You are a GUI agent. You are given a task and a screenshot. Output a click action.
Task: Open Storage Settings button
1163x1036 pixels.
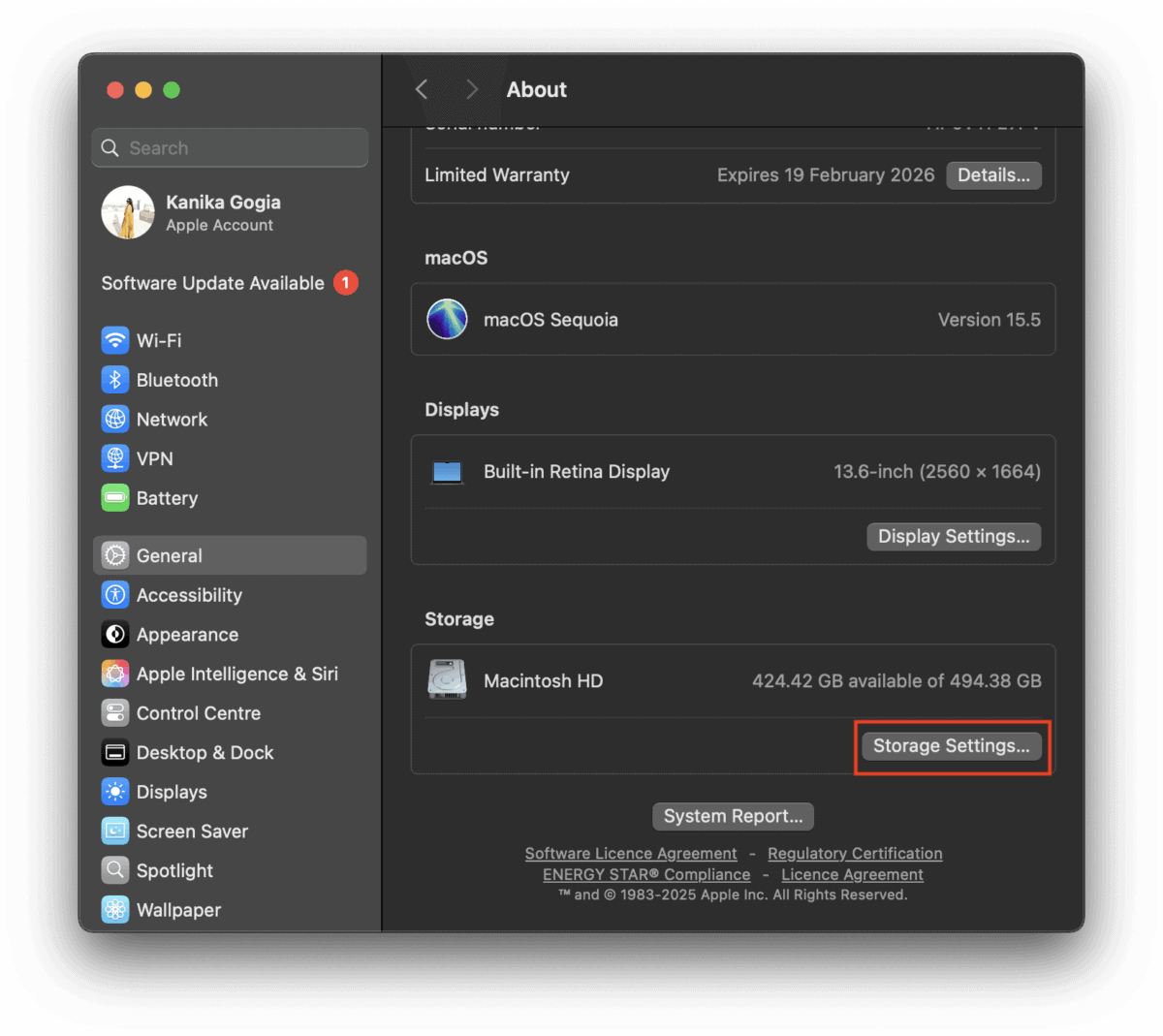(x=952, y=746)
